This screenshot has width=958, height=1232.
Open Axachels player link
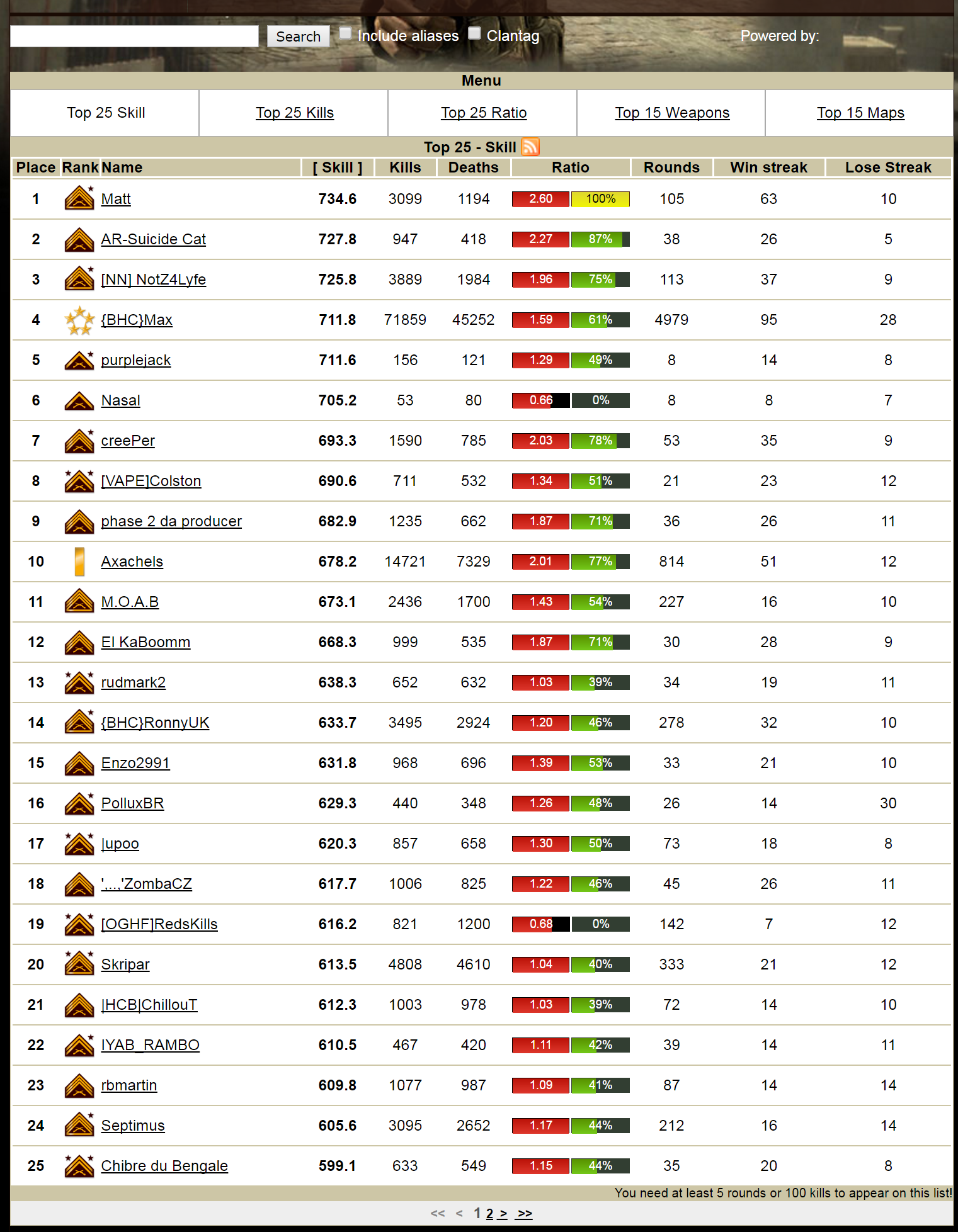click(x=132, y=562)
